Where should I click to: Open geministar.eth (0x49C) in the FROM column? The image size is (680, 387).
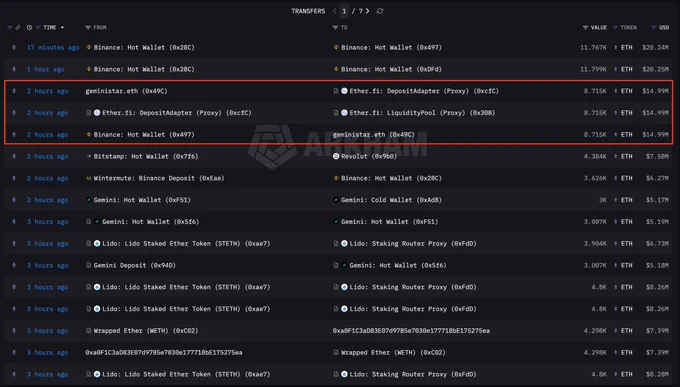click(126, 91)
